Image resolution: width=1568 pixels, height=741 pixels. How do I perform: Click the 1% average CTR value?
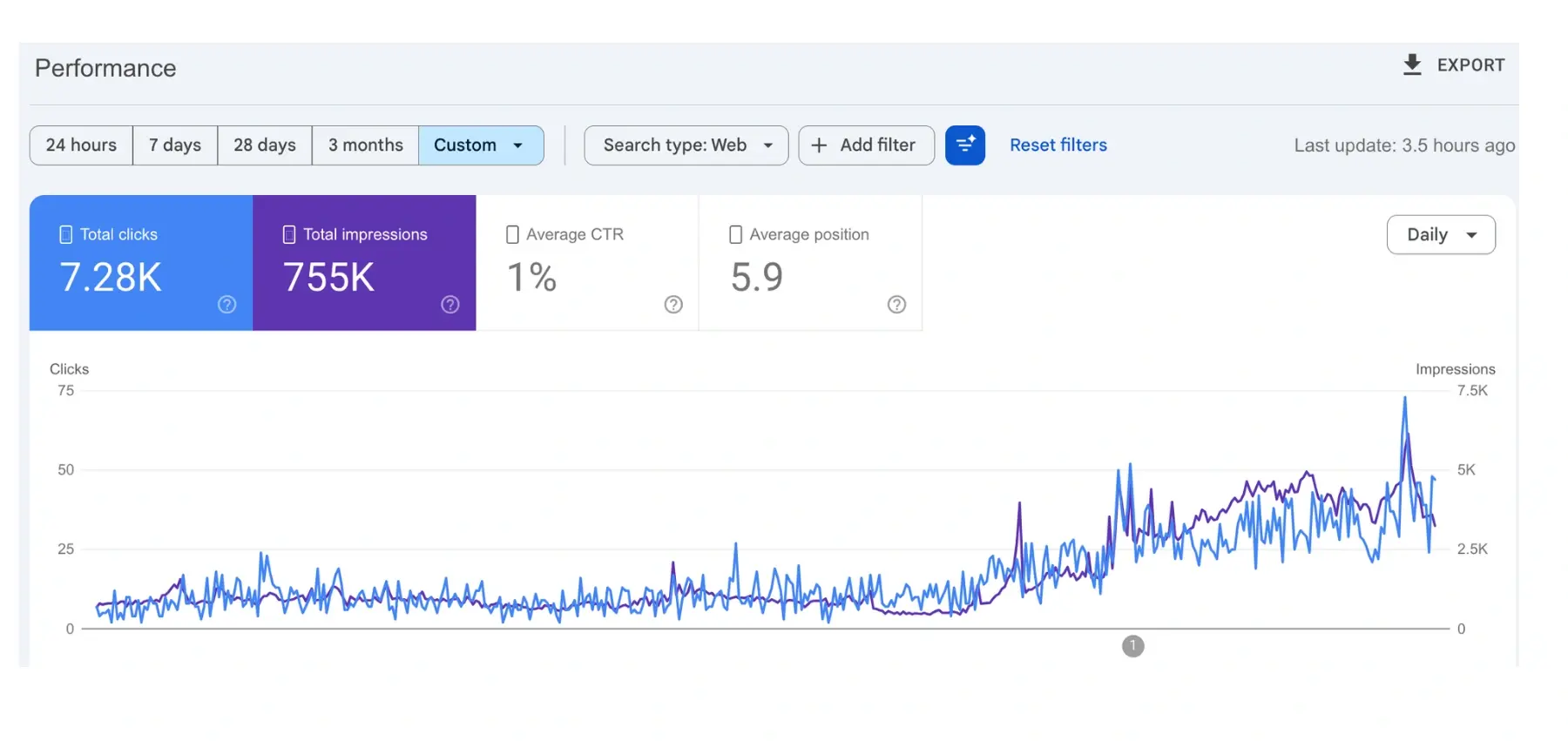coord(531,278)
